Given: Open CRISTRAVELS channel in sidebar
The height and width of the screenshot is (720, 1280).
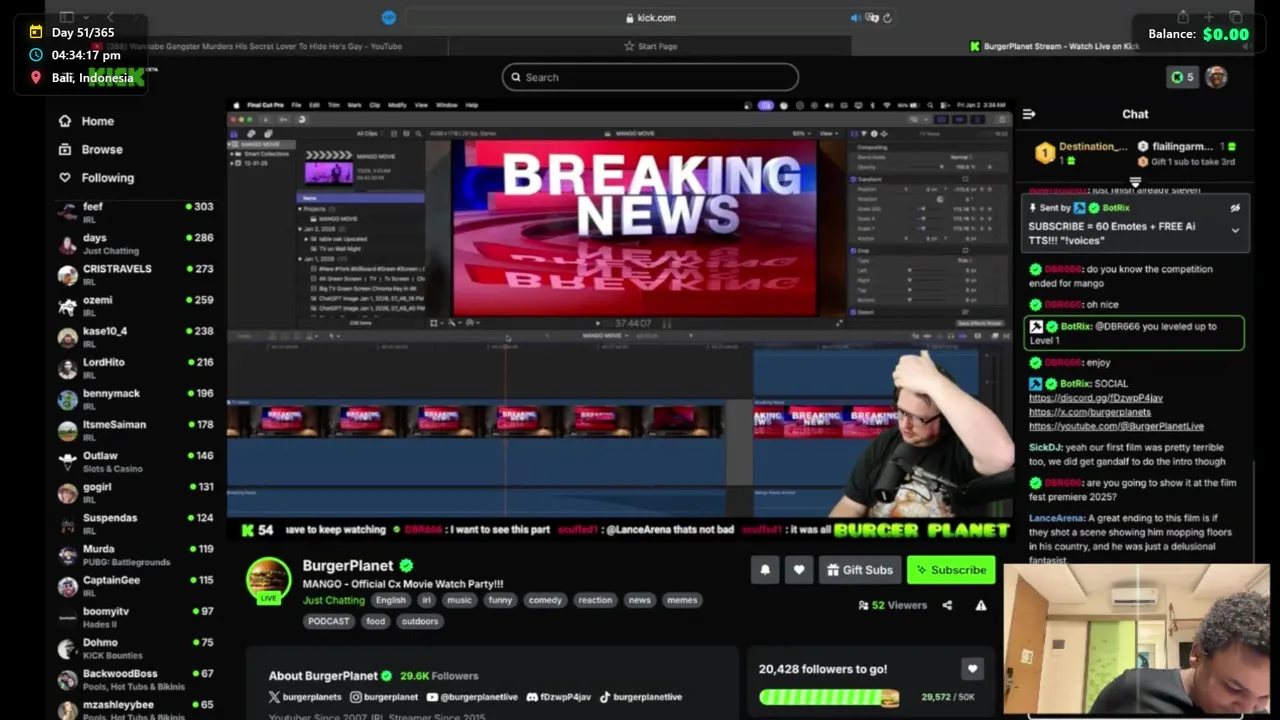Looking at the screenshot, I should click(135, 275).
